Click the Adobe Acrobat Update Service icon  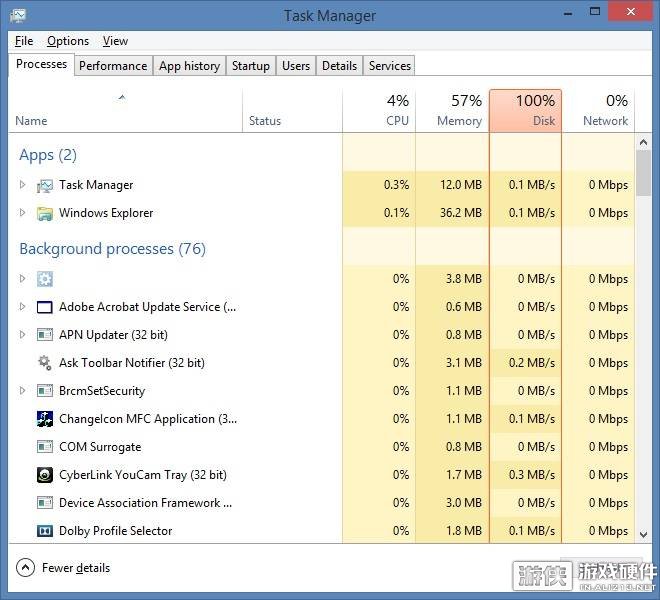click(45, 307)
